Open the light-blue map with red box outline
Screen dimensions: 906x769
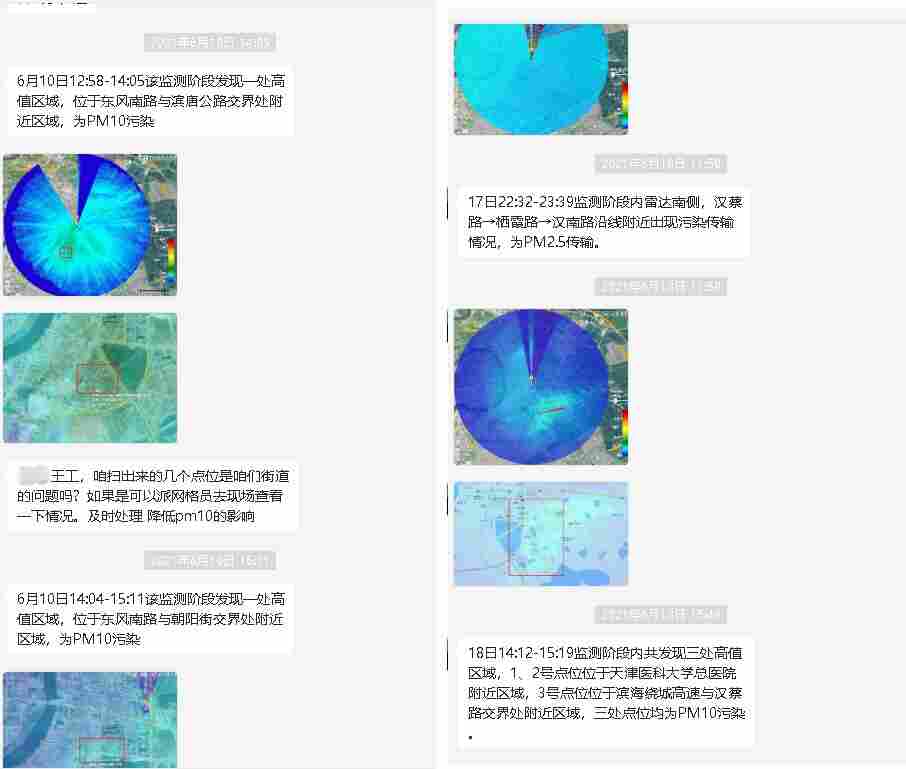click(x=540, y=532)
